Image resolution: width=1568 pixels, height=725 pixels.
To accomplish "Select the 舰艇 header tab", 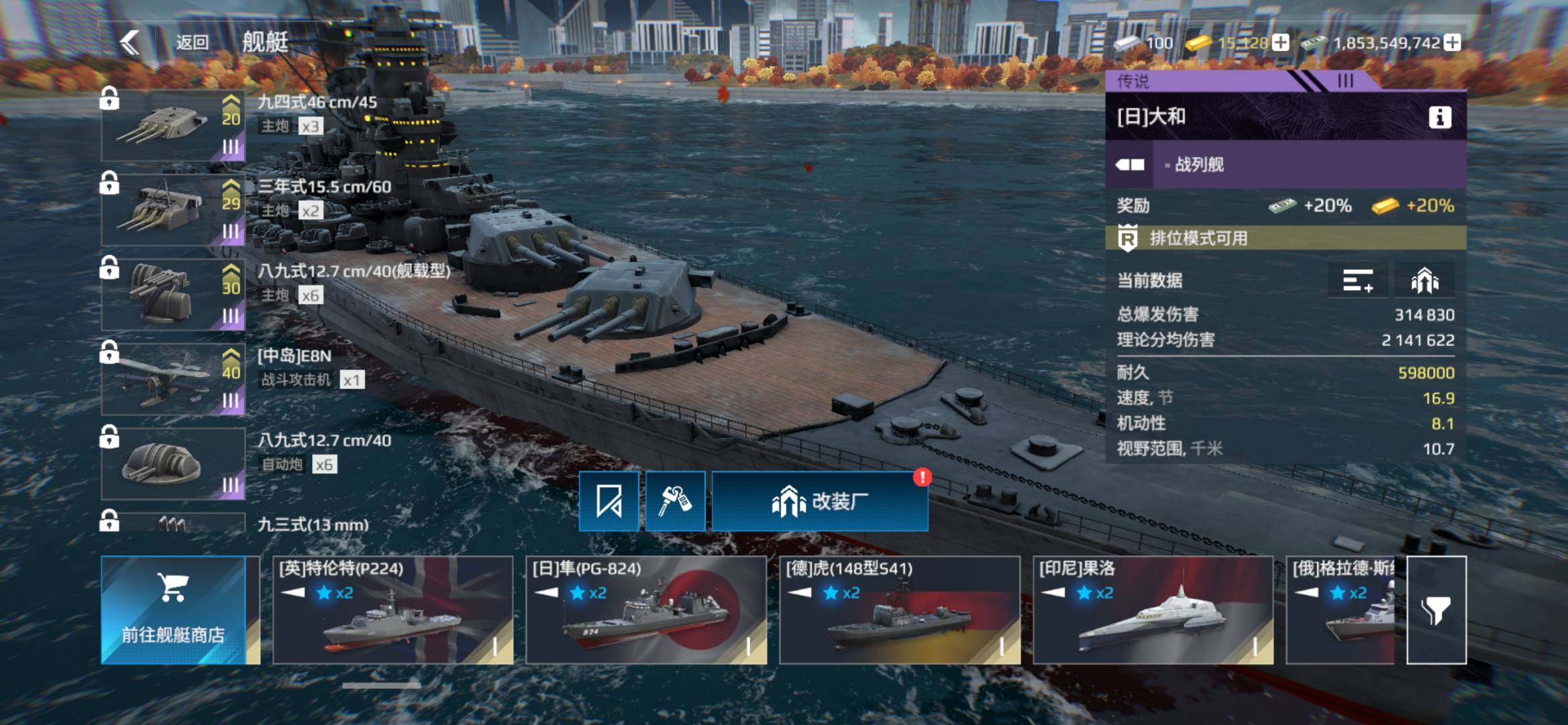I will click(x=265, y=42).
